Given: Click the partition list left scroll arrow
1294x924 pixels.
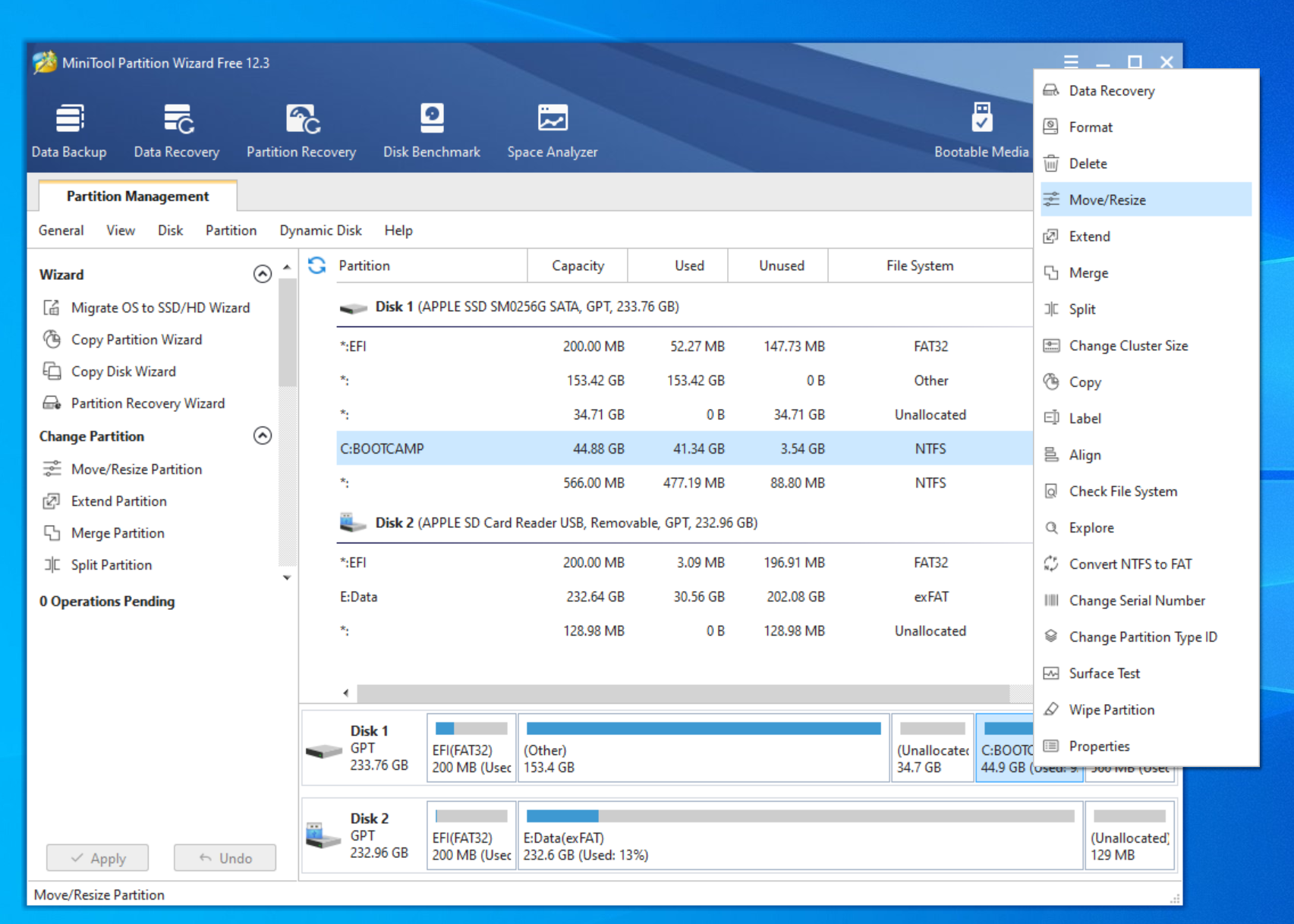Looking at the screenshot, I should (346, 693).
